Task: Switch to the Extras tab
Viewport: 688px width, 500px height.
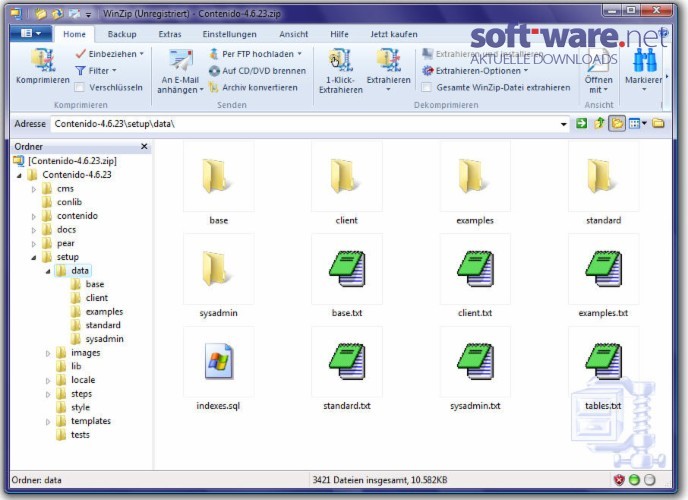Action: tap(170, 34)
